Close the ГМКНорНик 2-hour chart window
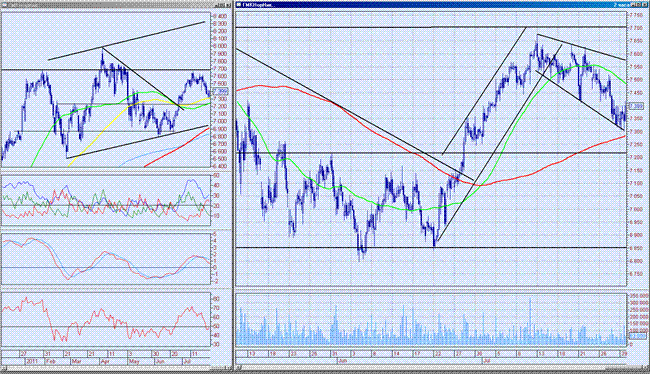 644,5
